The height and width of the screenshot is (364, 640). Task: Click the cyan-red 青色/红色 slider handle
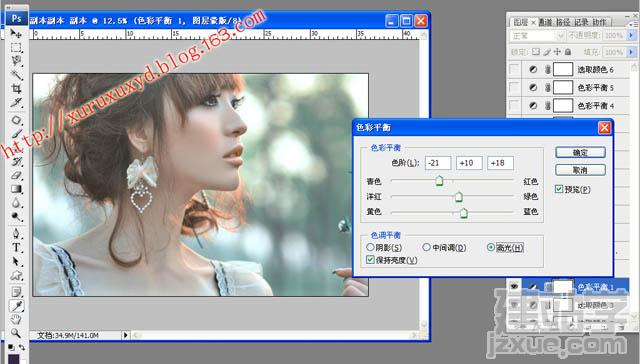click(x=439, y=180)
